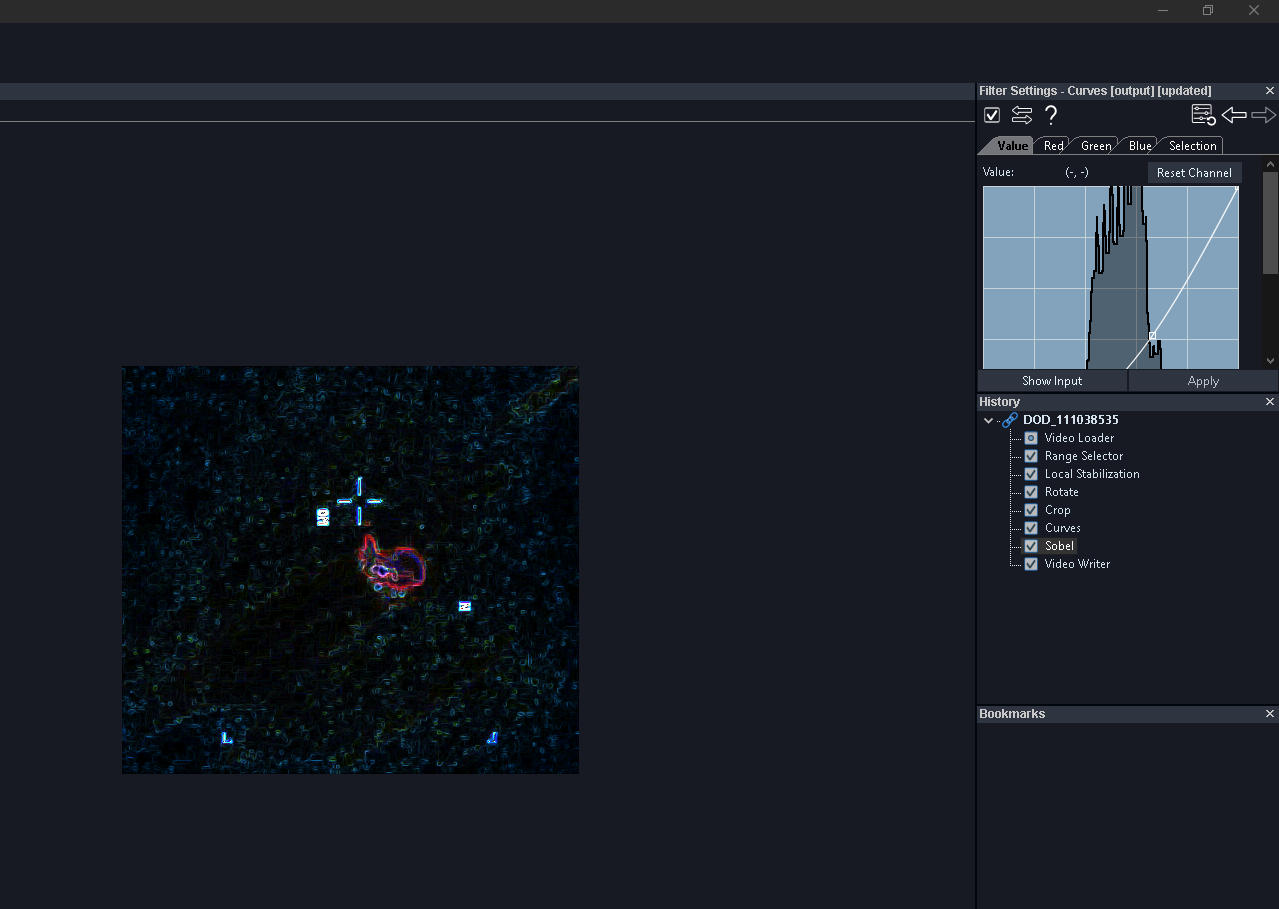Open filter help question mark icon
The image size is (1279, 909).
pyautogui.click(x=1050, y=115)
